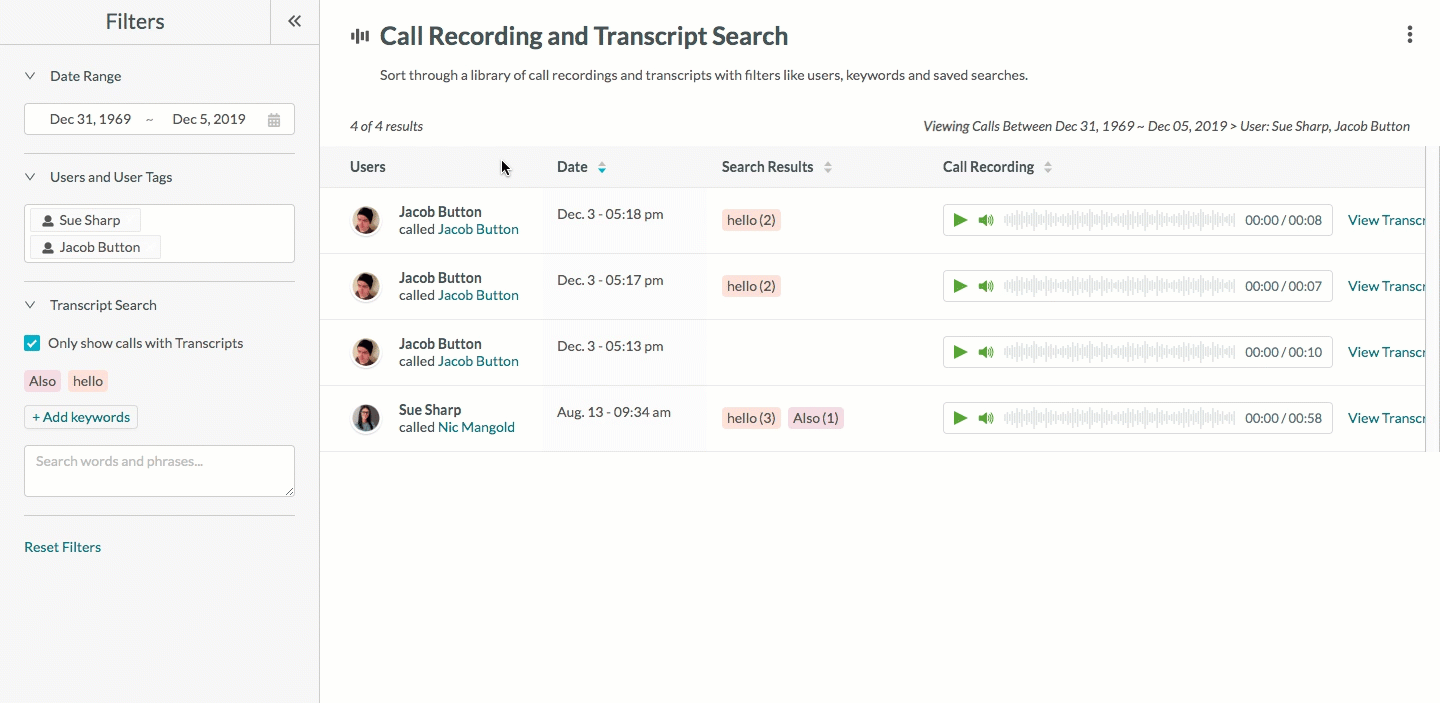
Task: Open Jacob Button link in 05:18 pm row
Action: point(478,229)
